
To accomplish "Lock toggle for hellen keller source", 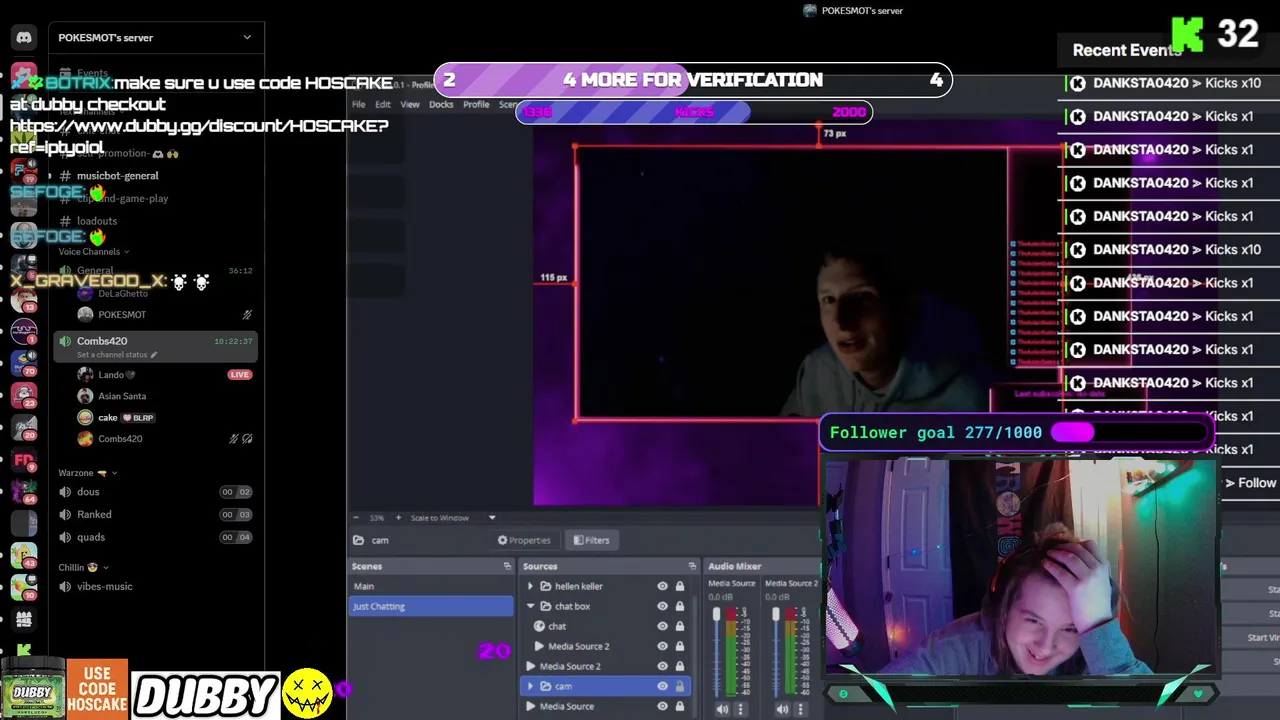I will (x=680, y=586).
